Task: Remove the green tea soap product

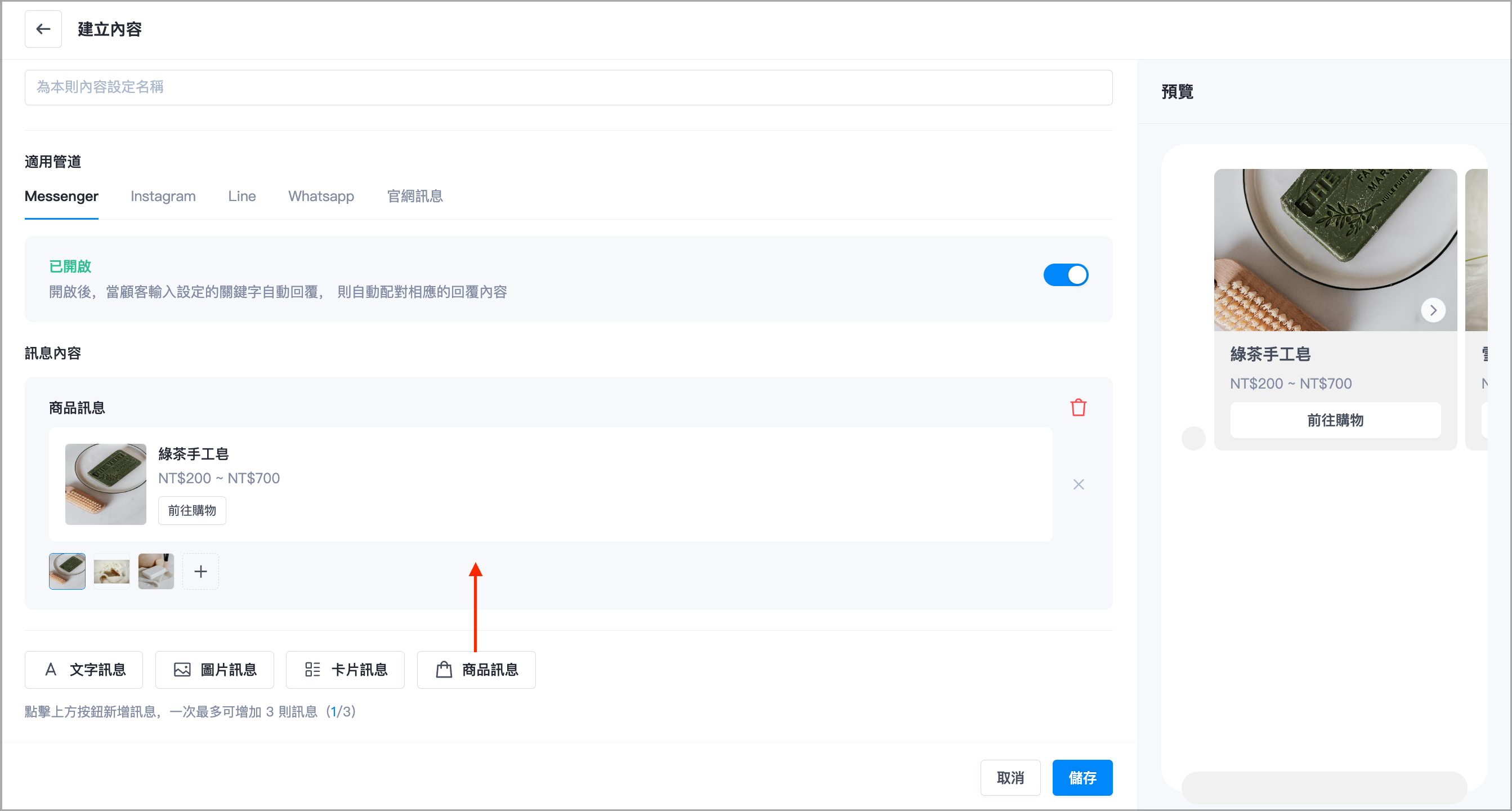Action: (x=1078, y=484)
